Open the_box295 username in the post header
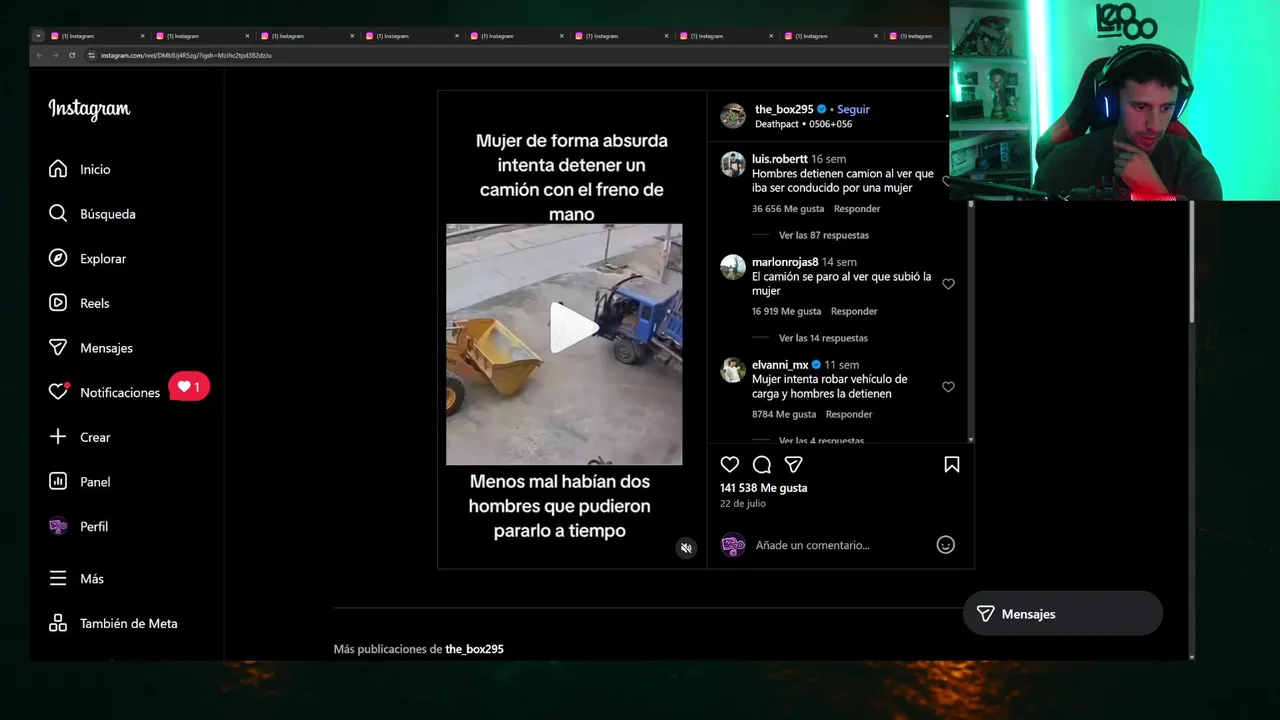 point(784,109)
